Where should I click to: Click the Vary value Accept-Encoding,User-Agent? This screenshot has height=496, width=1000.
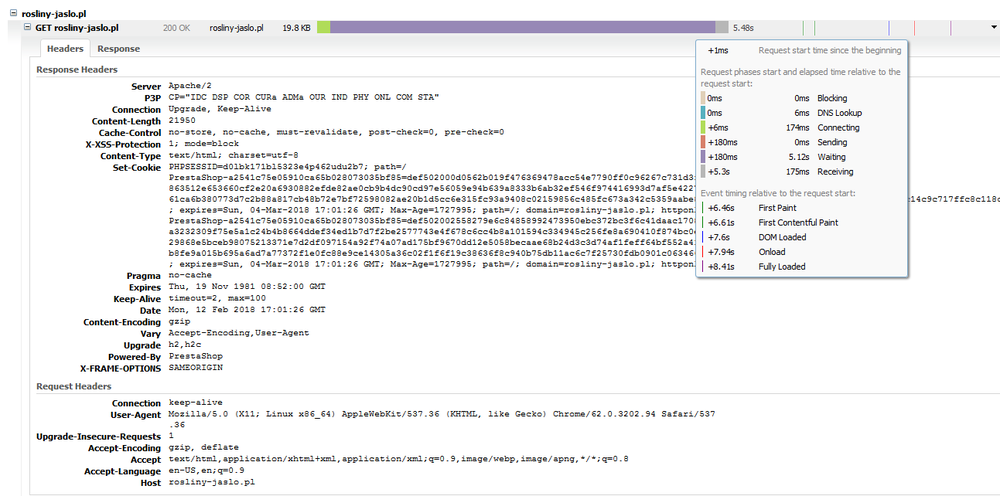pyautogui.click(x=239, y=333)
